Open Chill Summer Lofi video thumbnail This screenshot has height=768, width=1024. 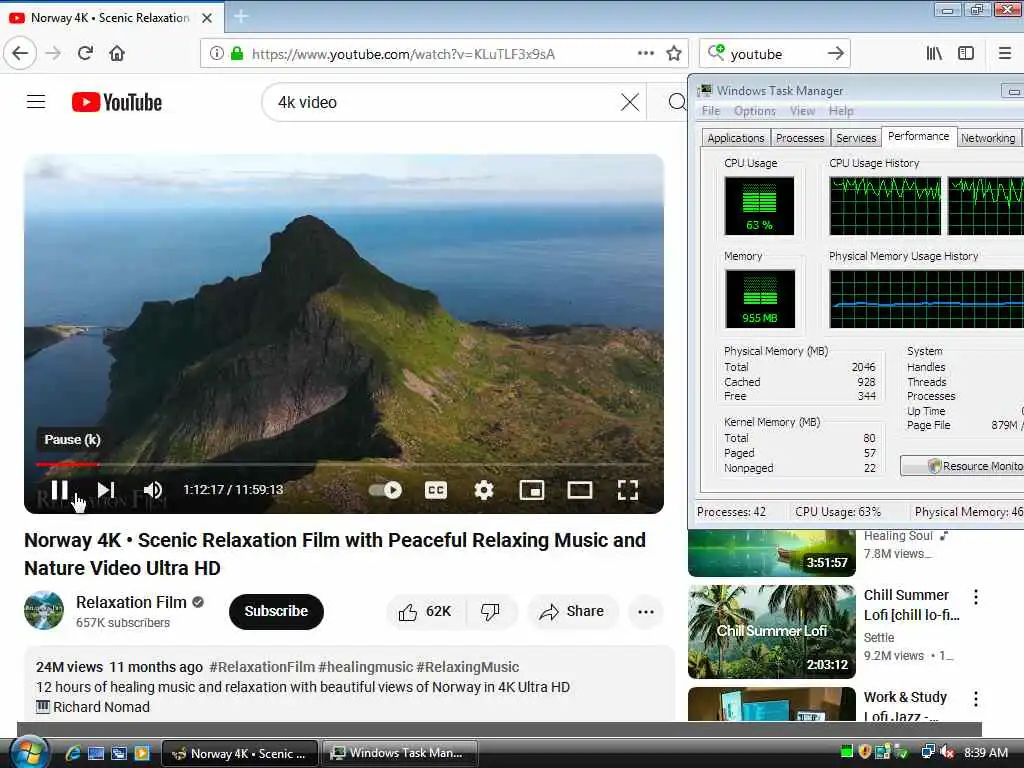771,632
